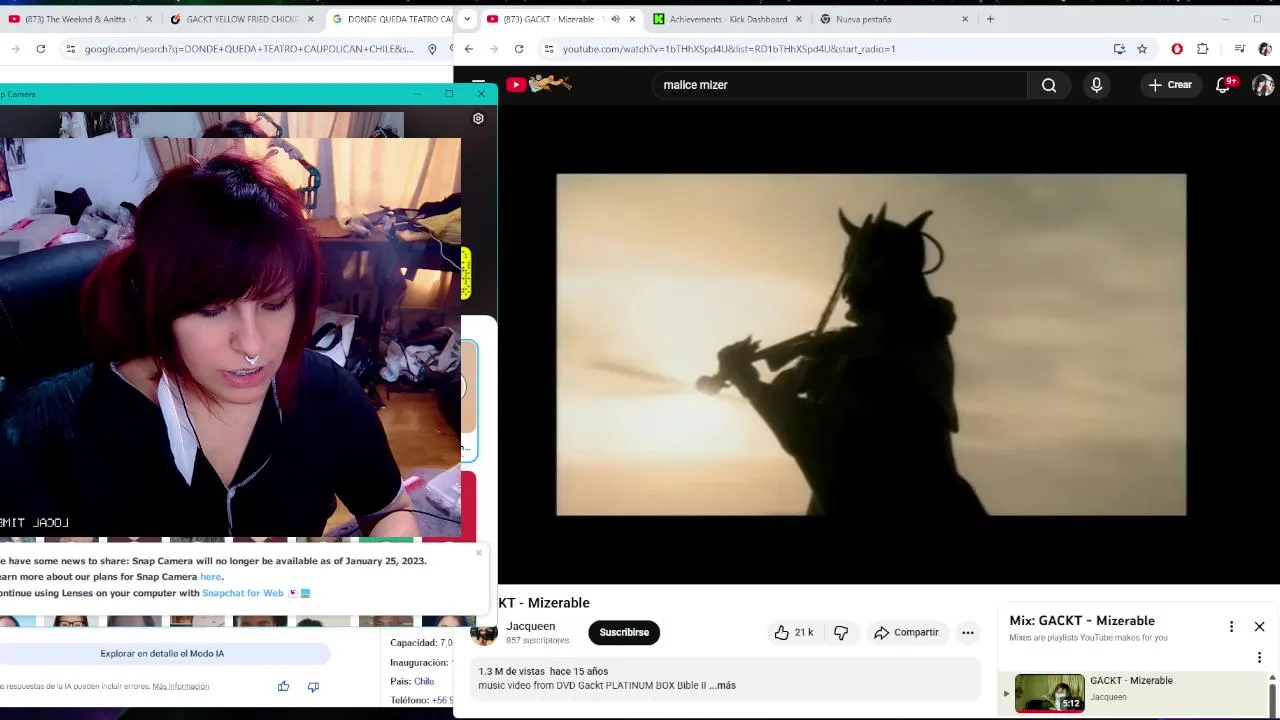The width and height of the screenshot is (1280, 720).
Task: Close the Kick Dashboard tab
Action: (x=798, y=19)
